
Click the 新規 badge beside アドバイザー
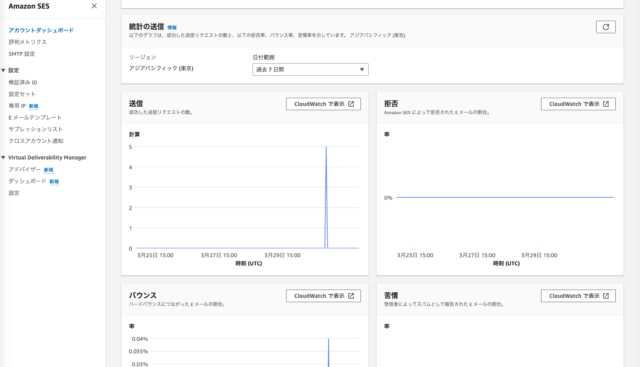(x=49, y=170)
